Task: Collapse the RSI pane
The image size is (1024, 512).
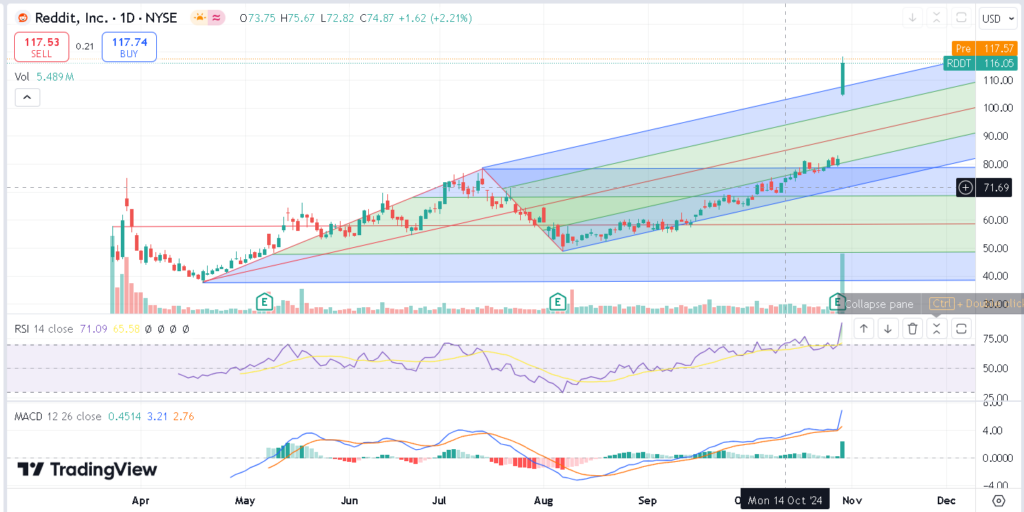Action: [936, 328]
